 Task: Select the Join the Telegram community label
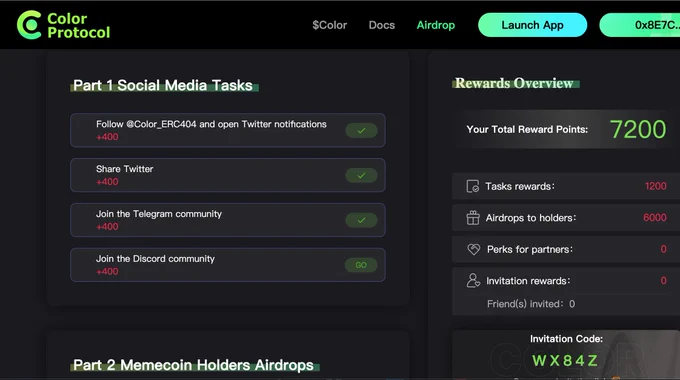(159, 214)
